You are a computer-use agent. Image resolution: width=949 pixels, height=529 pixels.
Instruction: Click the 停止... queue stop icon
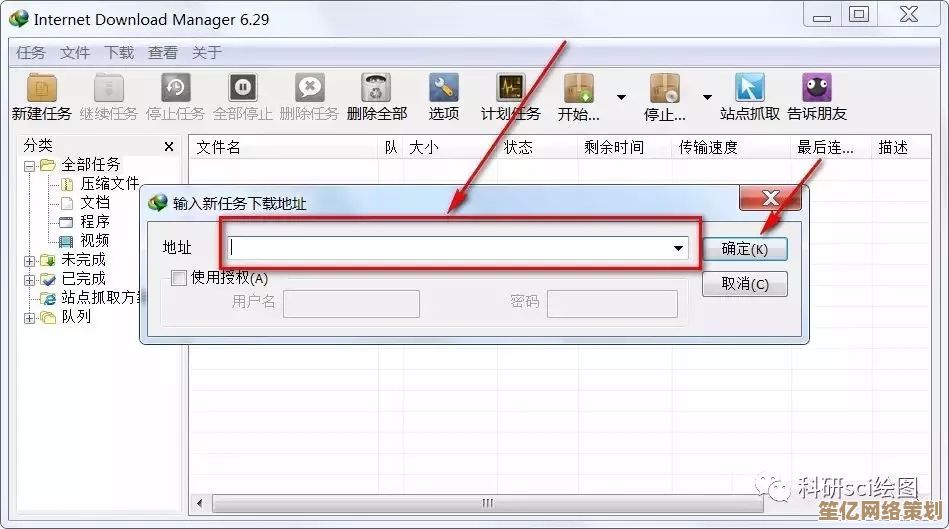pyautogui.click(x=665, y=88)
